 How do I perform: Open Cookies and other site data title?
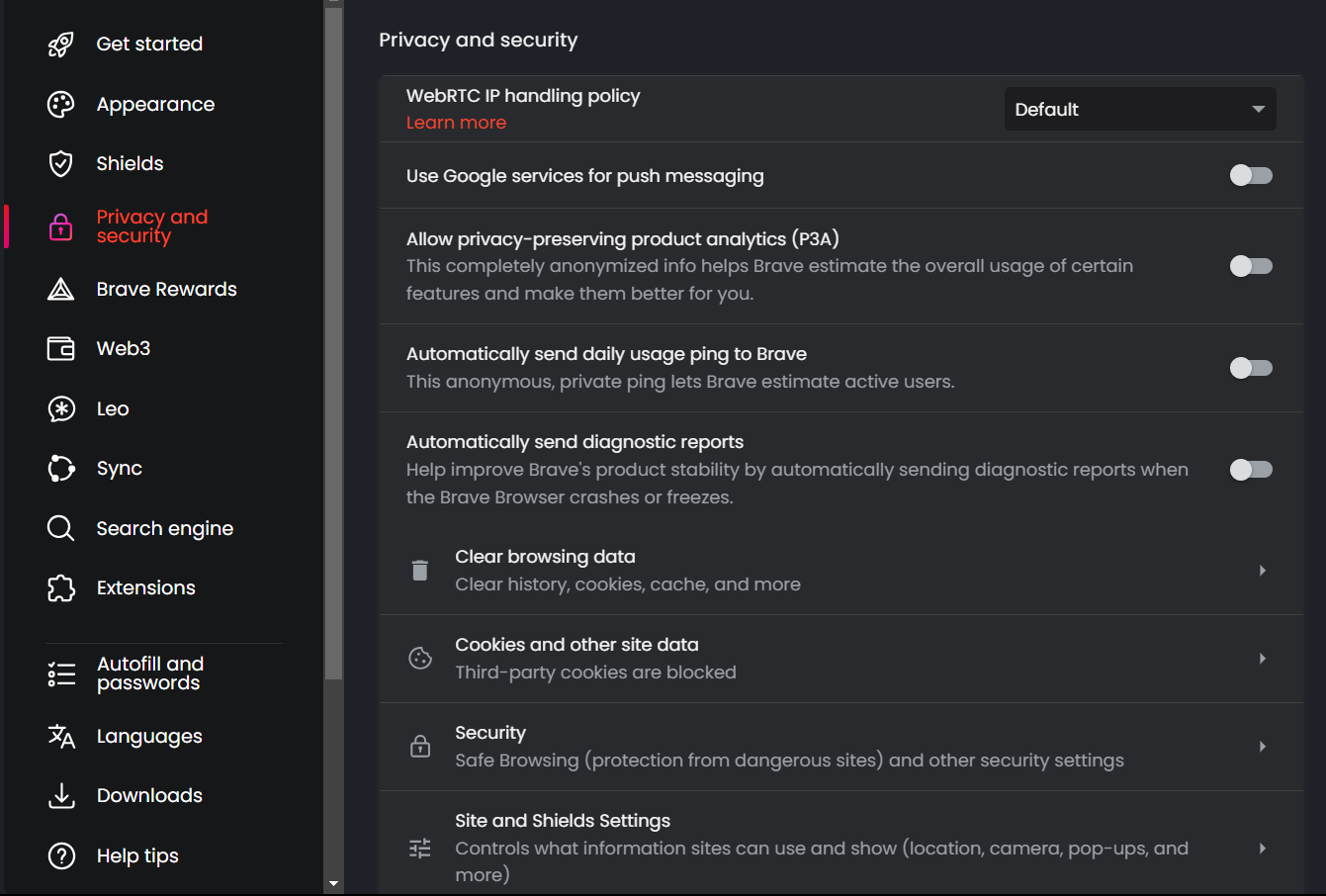[576, 645]
